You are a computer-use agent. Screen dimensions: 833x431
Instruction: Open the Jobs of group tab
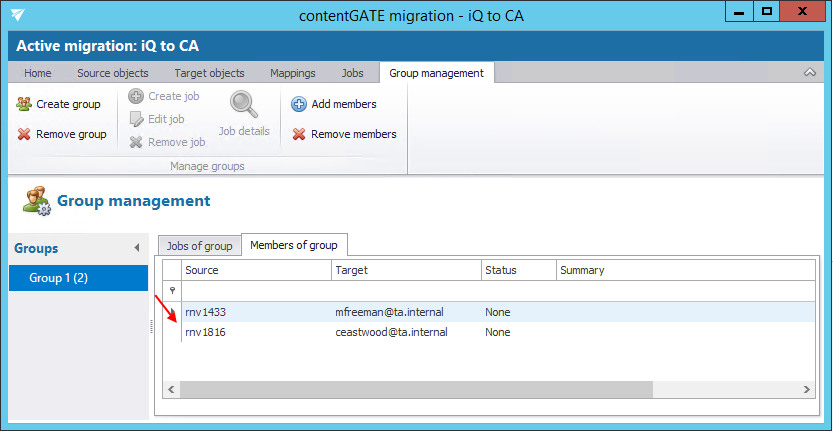click(199, 246)
